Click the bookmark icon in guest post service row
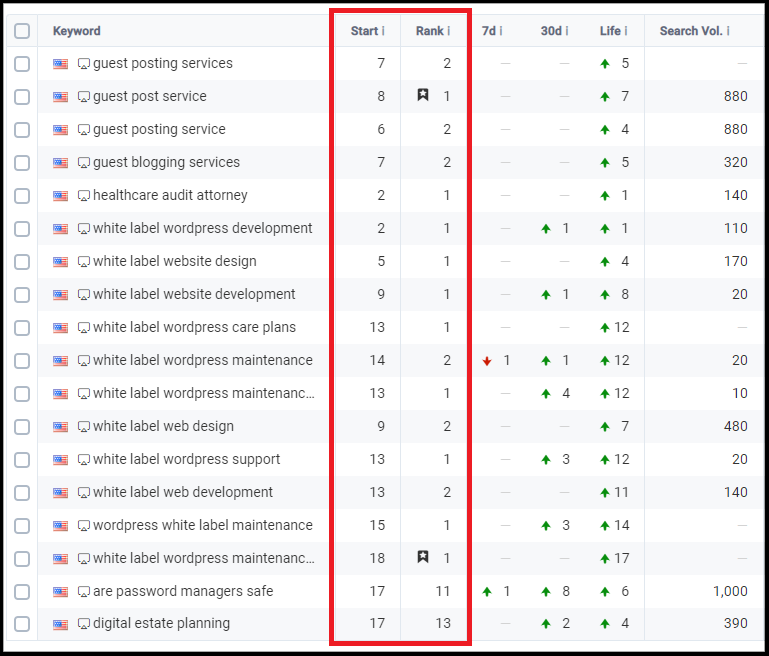This screenshot has height=656, width=769. [x=423, y=96]
